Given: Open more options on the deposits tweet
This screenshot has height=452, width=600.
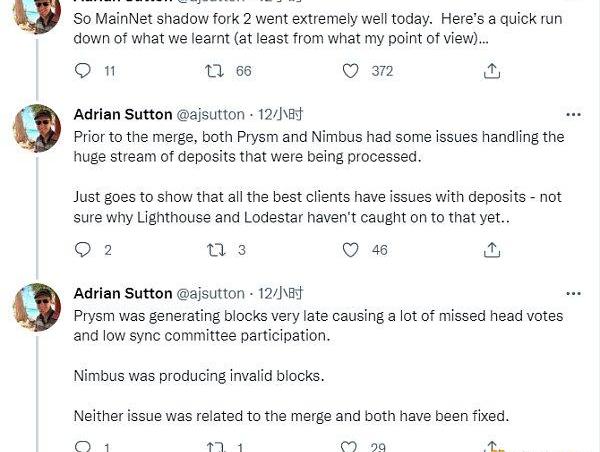Looking at the screenshot, I should pyautogui.click(x=573, y=115).
